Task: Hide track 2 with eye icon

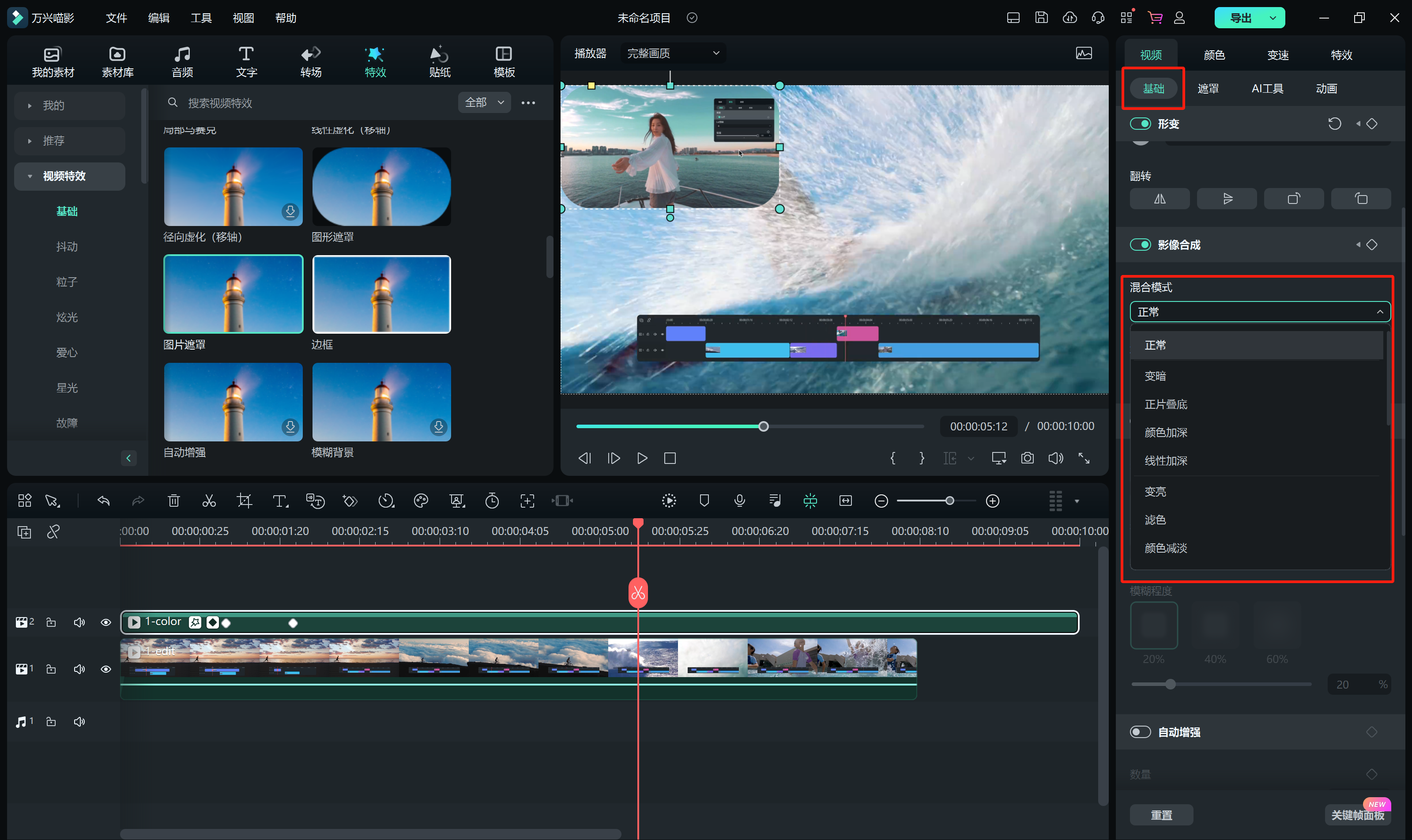Action: point(106,623)
